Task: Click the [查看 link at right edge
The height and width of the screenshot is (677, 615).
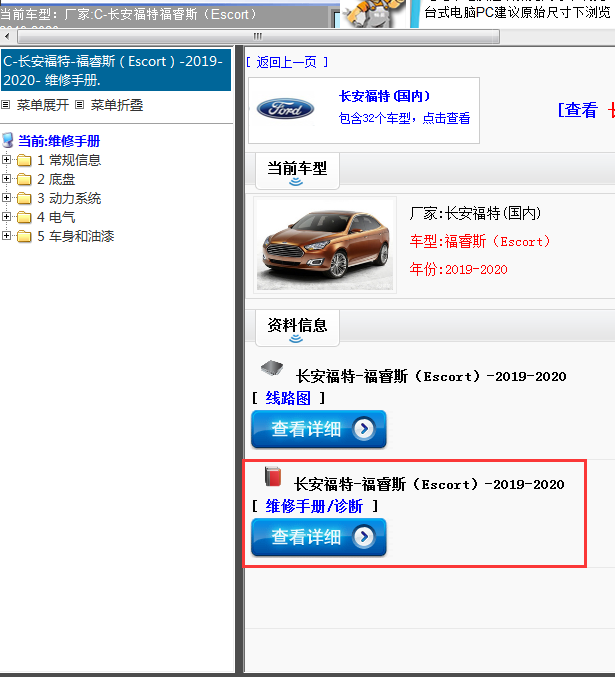Action: pos(577,110)
